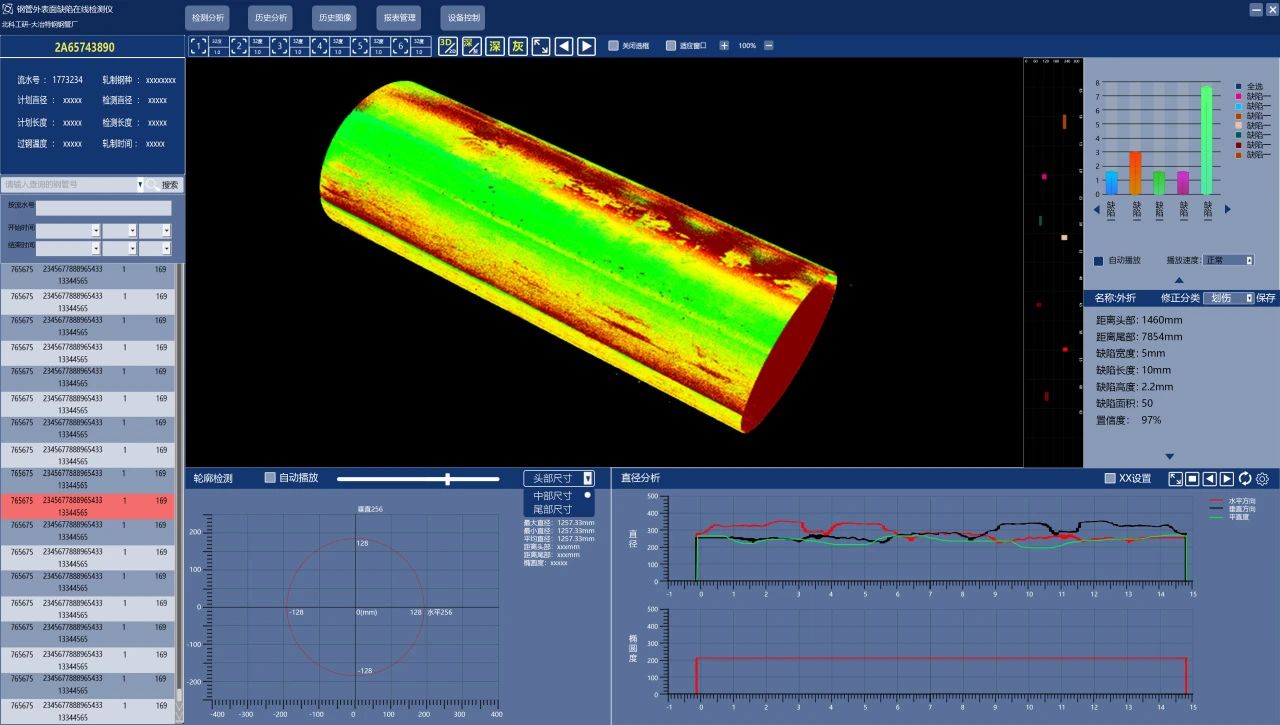Image resolution: width=1280 pixels, height=725 pixels.
Task: Select the 灰 grayscale view icon
Action: 517,46
